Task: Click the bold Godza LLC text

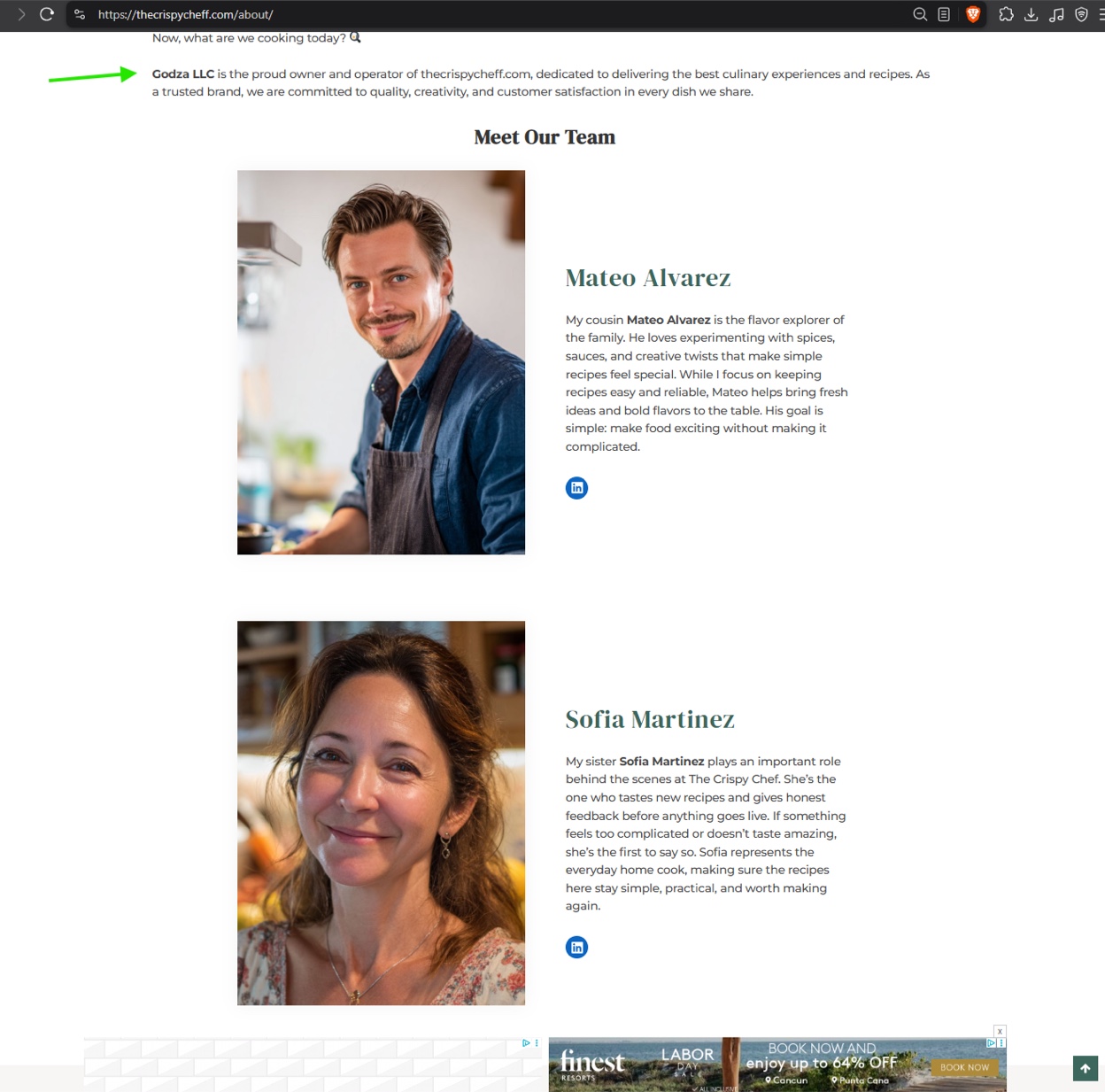Action: click(x=183, y=74)
